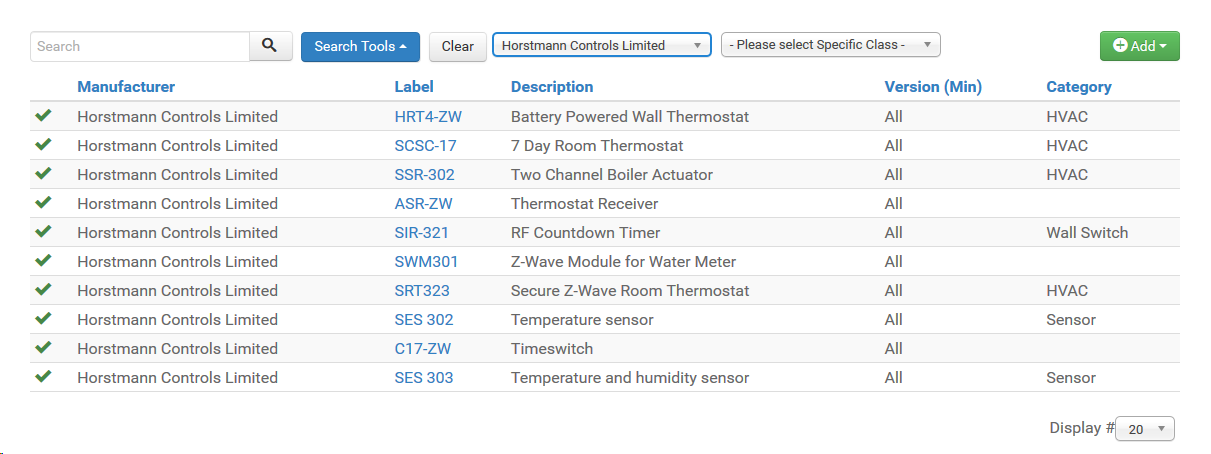Clear the search filters
Image resolution: width=1211 pixels, height=454 pixels.
click(458, 46)
